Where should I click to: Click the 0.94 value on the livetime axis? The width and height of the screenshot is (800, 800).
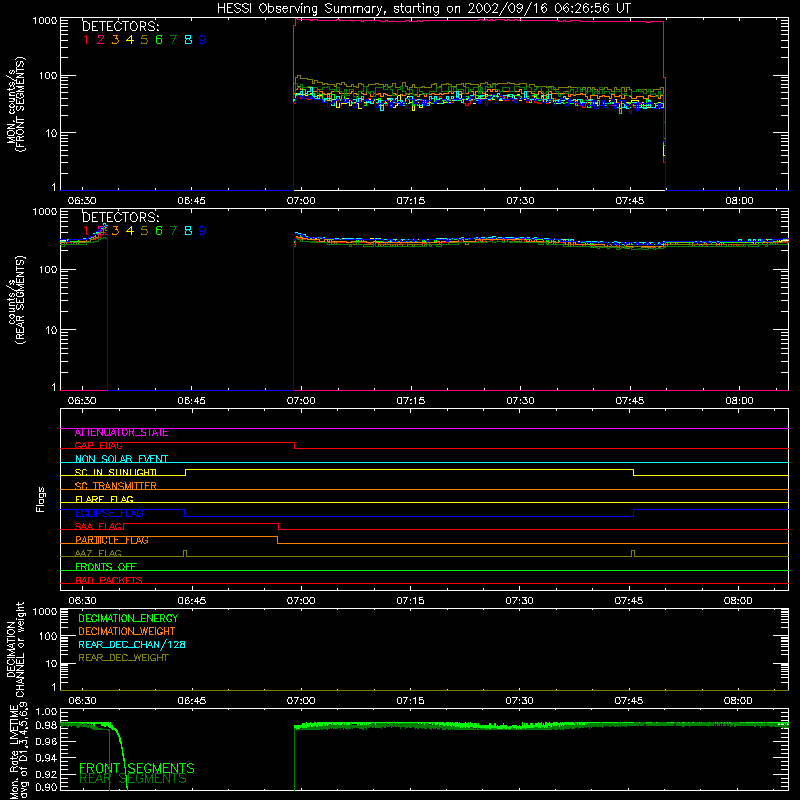click(x=46, y=758)
